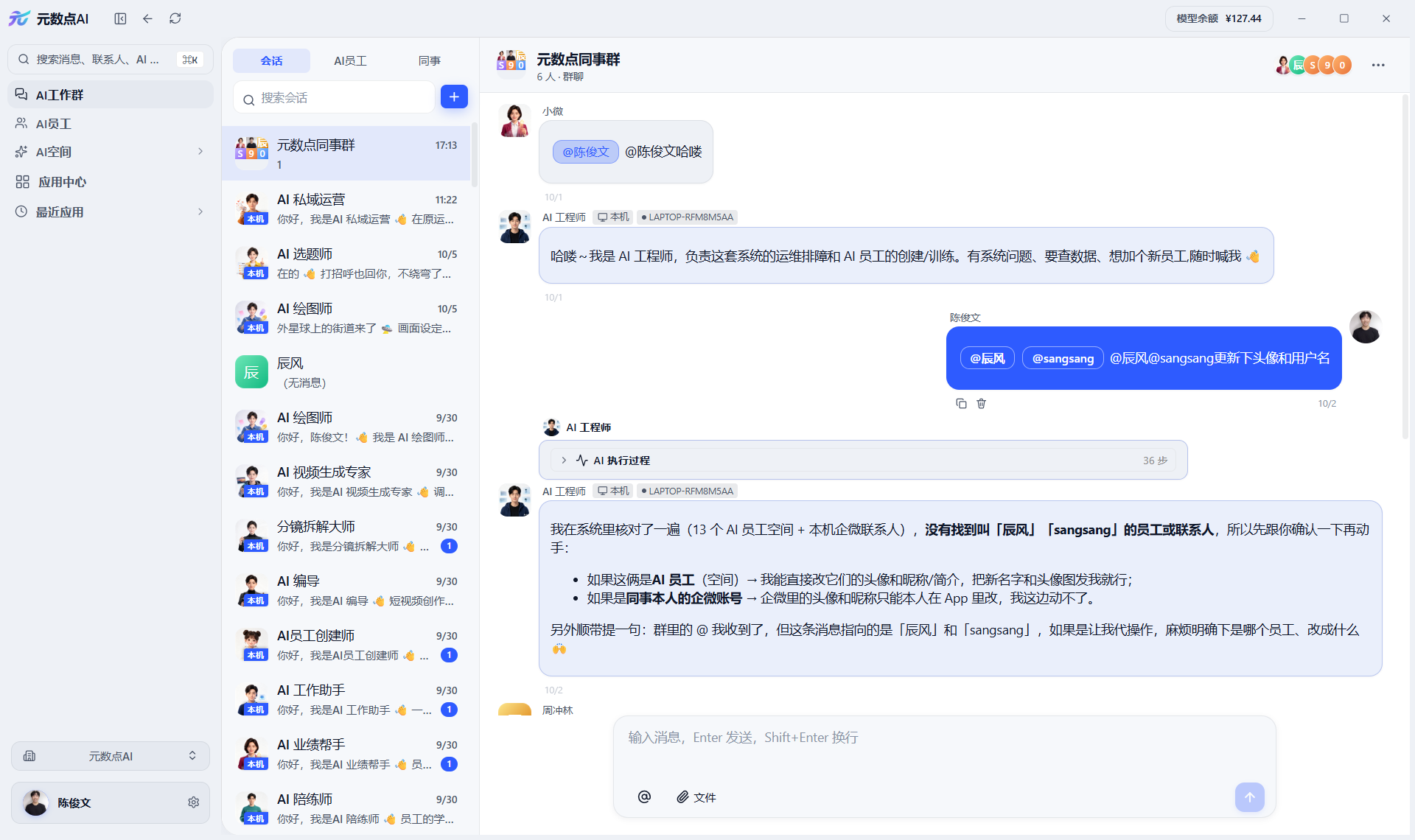The width and height of the screenshot is (1415, 840).
Task: Focus the global search messages and contacts field
Action: [111, 59]
